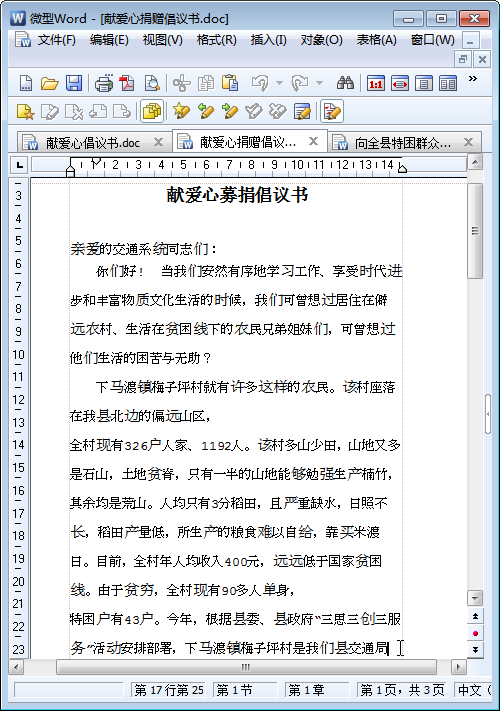Click the vertical scrollbar up arrow
The width and height of the screenshot is (500, 711).
[x=475, y=162]
